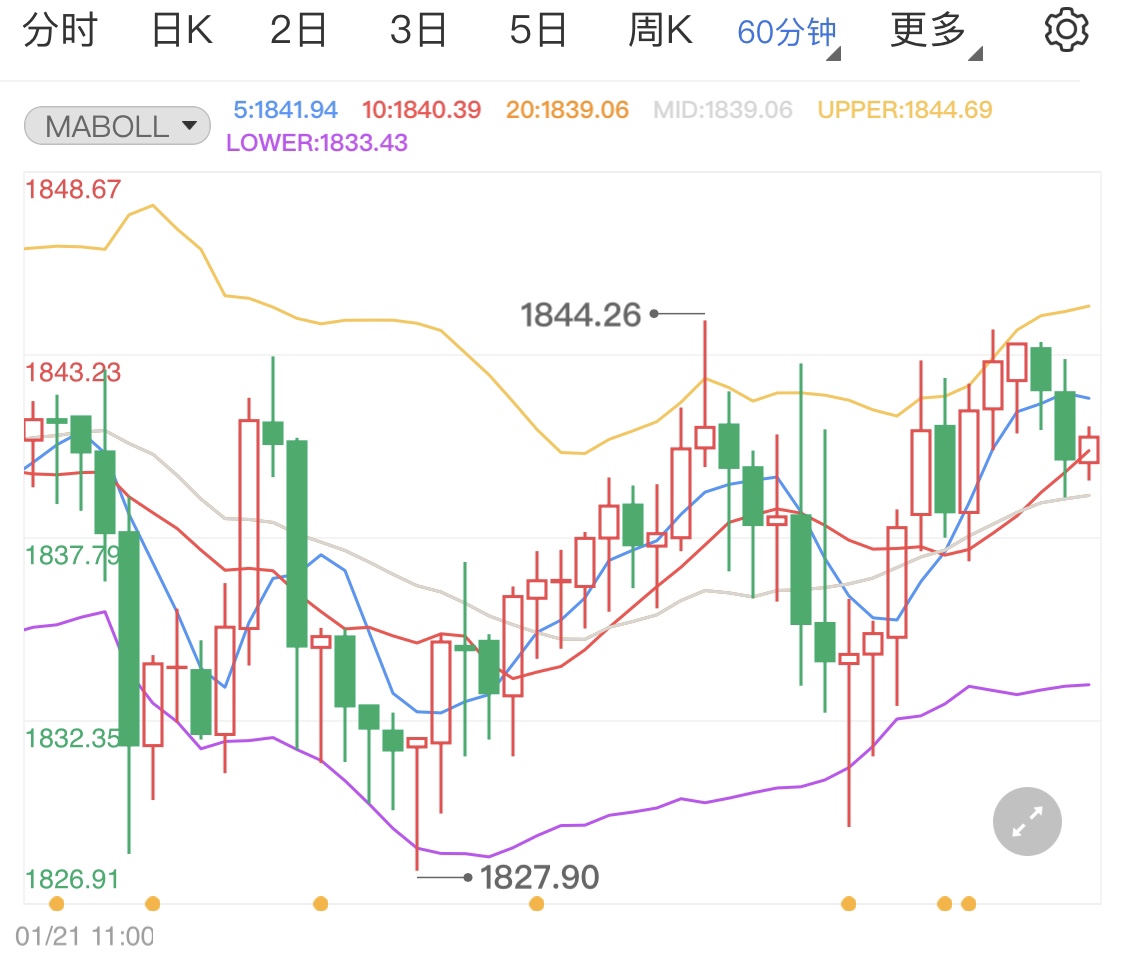Select the 5日 tab
Image resolution: width=1125 pixels, height=965 pixels.
[538, 31]
